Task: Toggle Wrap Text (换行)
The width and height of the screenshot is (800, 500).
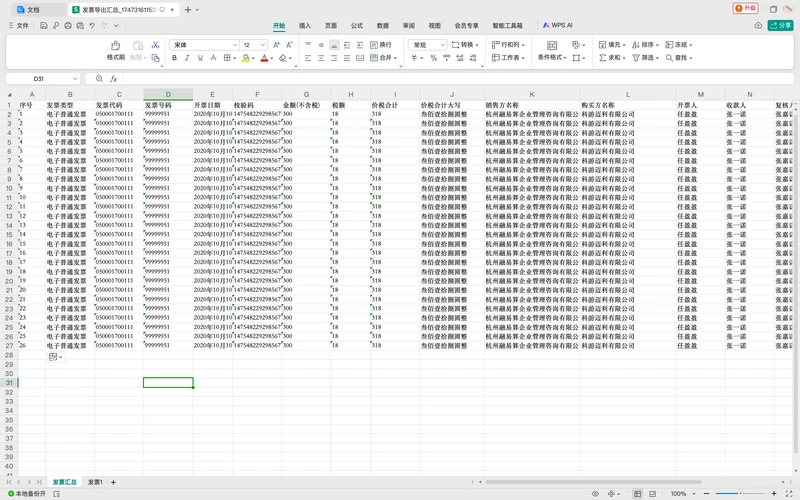Action: click(x=381, y=45)
